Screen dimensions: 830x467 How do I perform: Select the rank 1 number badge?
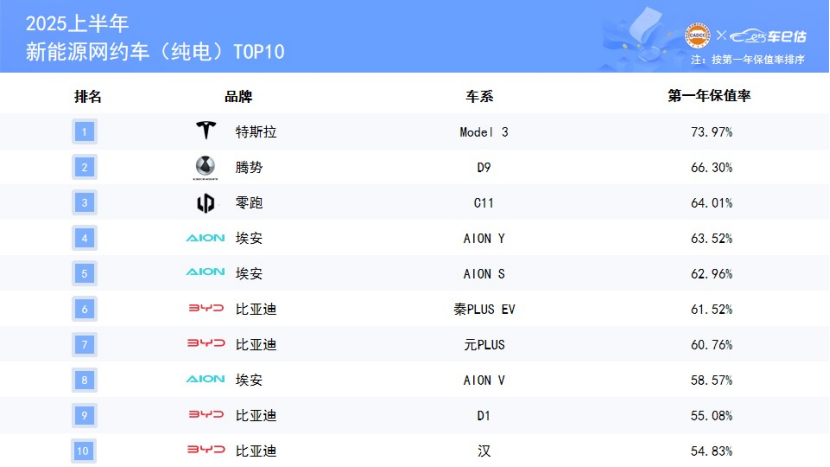click(85, 131)
